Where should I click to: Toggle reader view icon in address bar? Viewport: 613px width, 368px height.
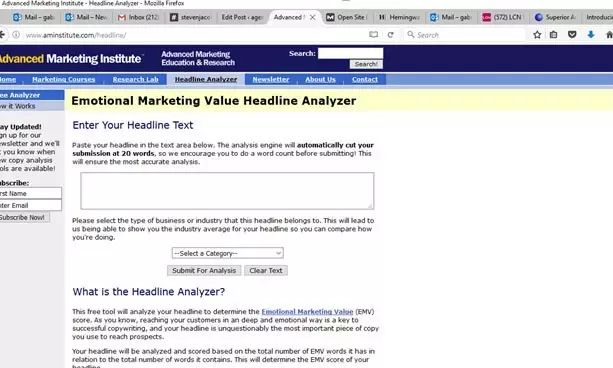click(x=373, y=35)
